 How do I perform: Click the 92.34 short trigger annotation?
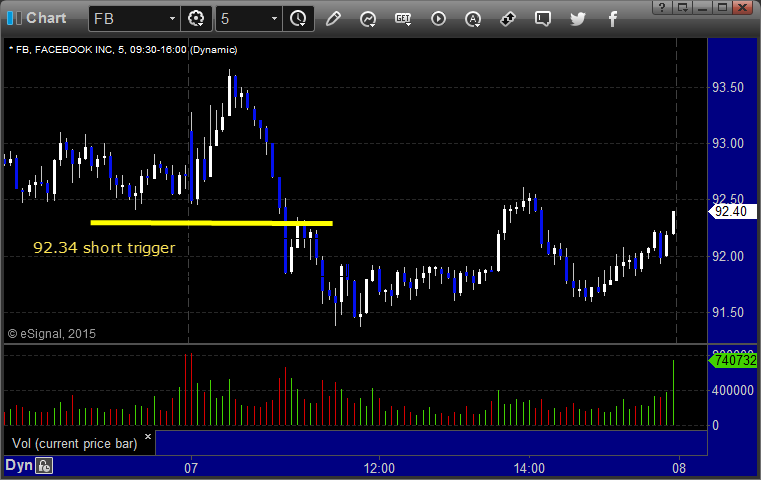tap(104, 248)
